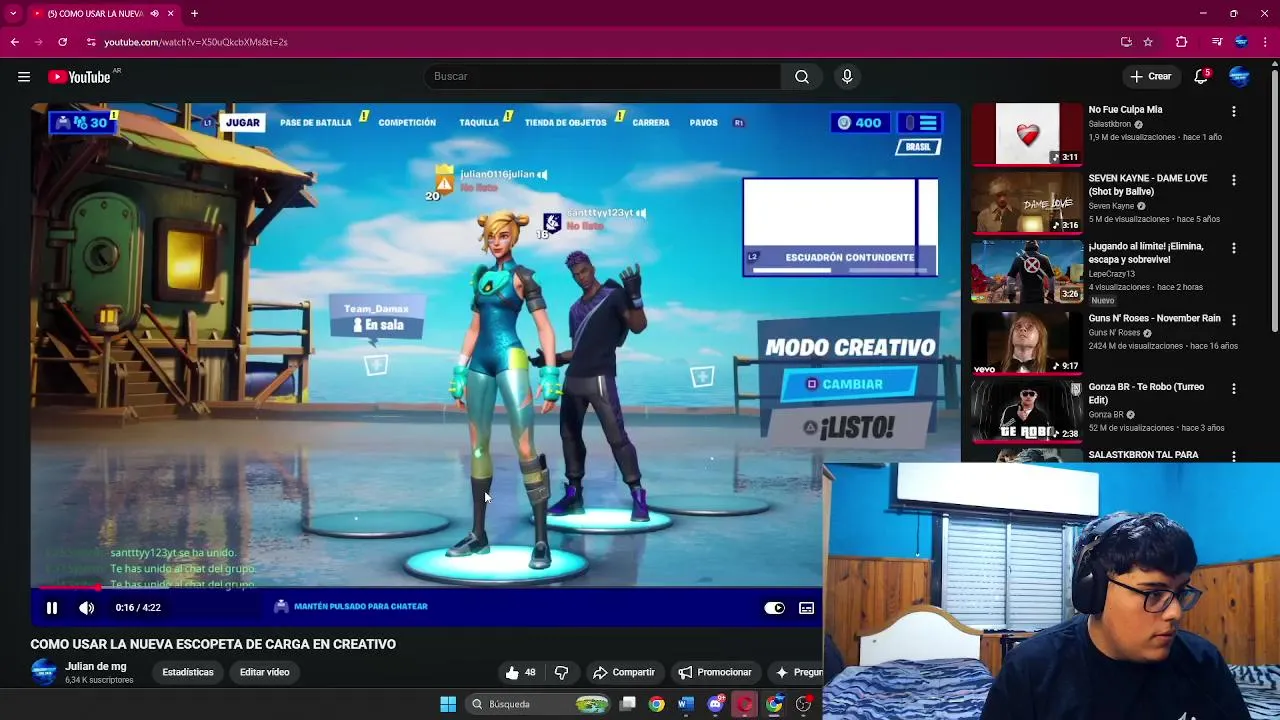Screen dimensions: 1280x720
Task: Mute the video player volume
Action: 87,608
